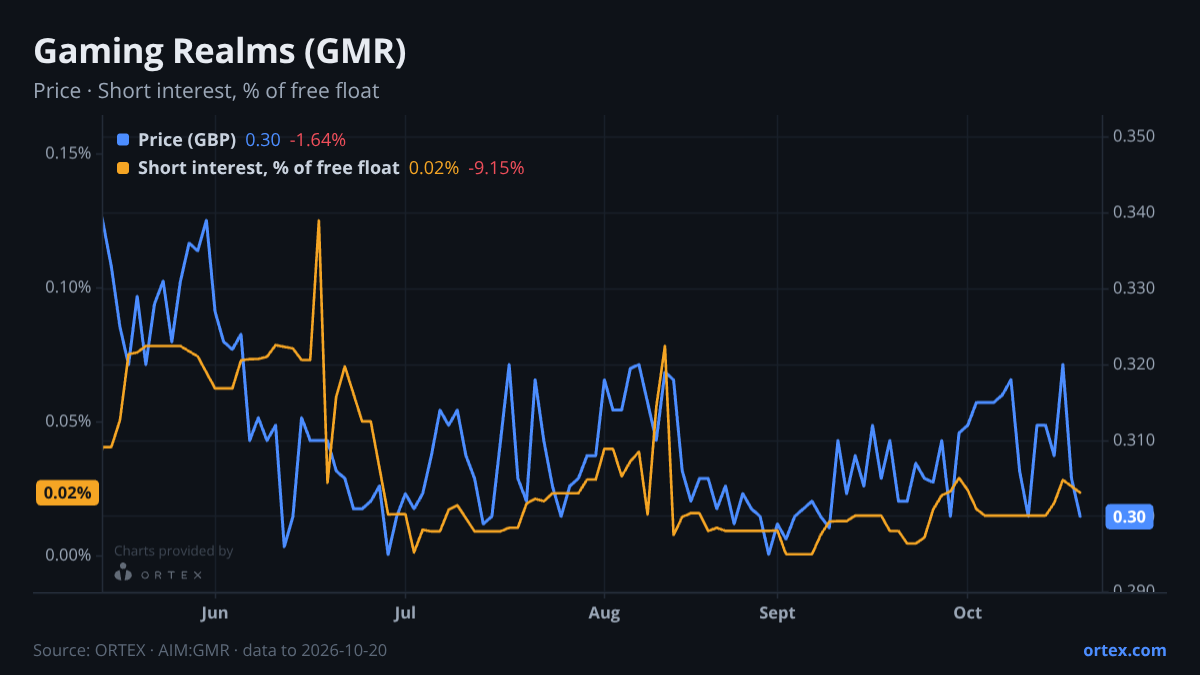
Task: Click the short interest change -9.15%
Action: pyautogui.click(x=496, y=168)
